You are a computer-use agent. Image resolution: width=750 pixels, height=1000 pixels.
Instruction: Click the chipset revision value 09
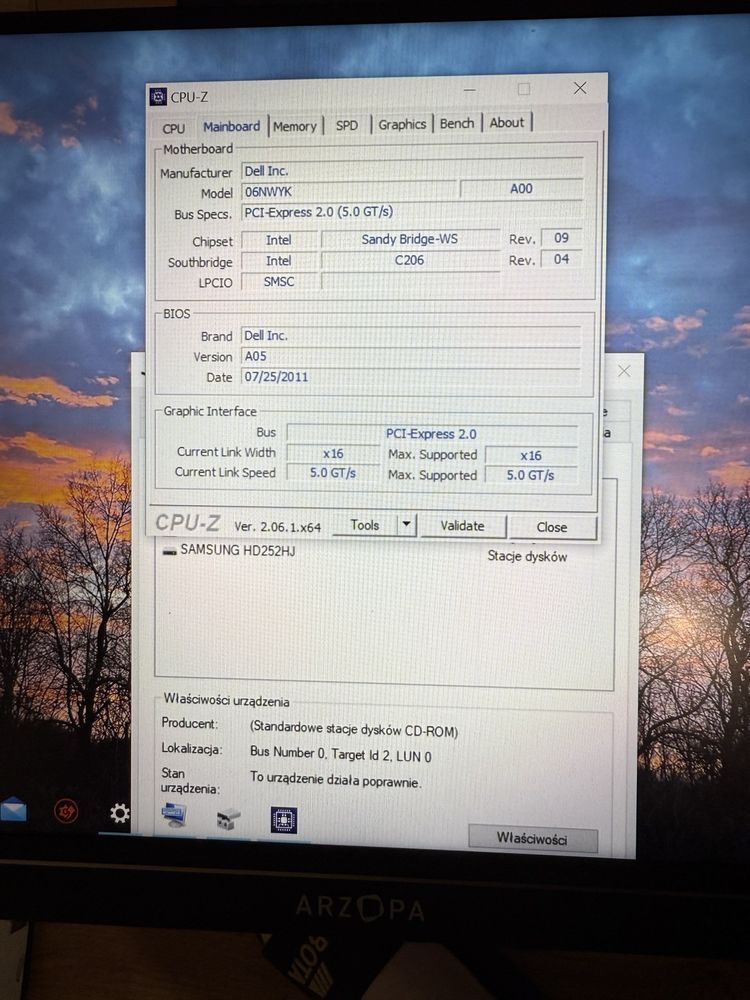click(561, 238)
